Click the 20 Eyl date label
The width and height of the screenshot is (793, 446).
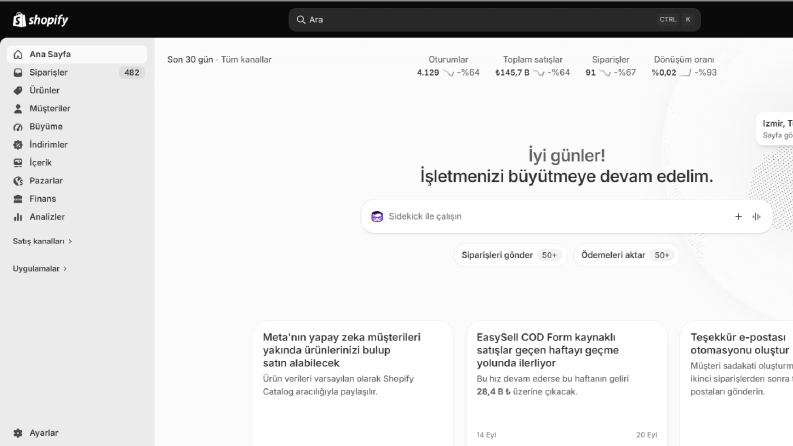point(646,435)
